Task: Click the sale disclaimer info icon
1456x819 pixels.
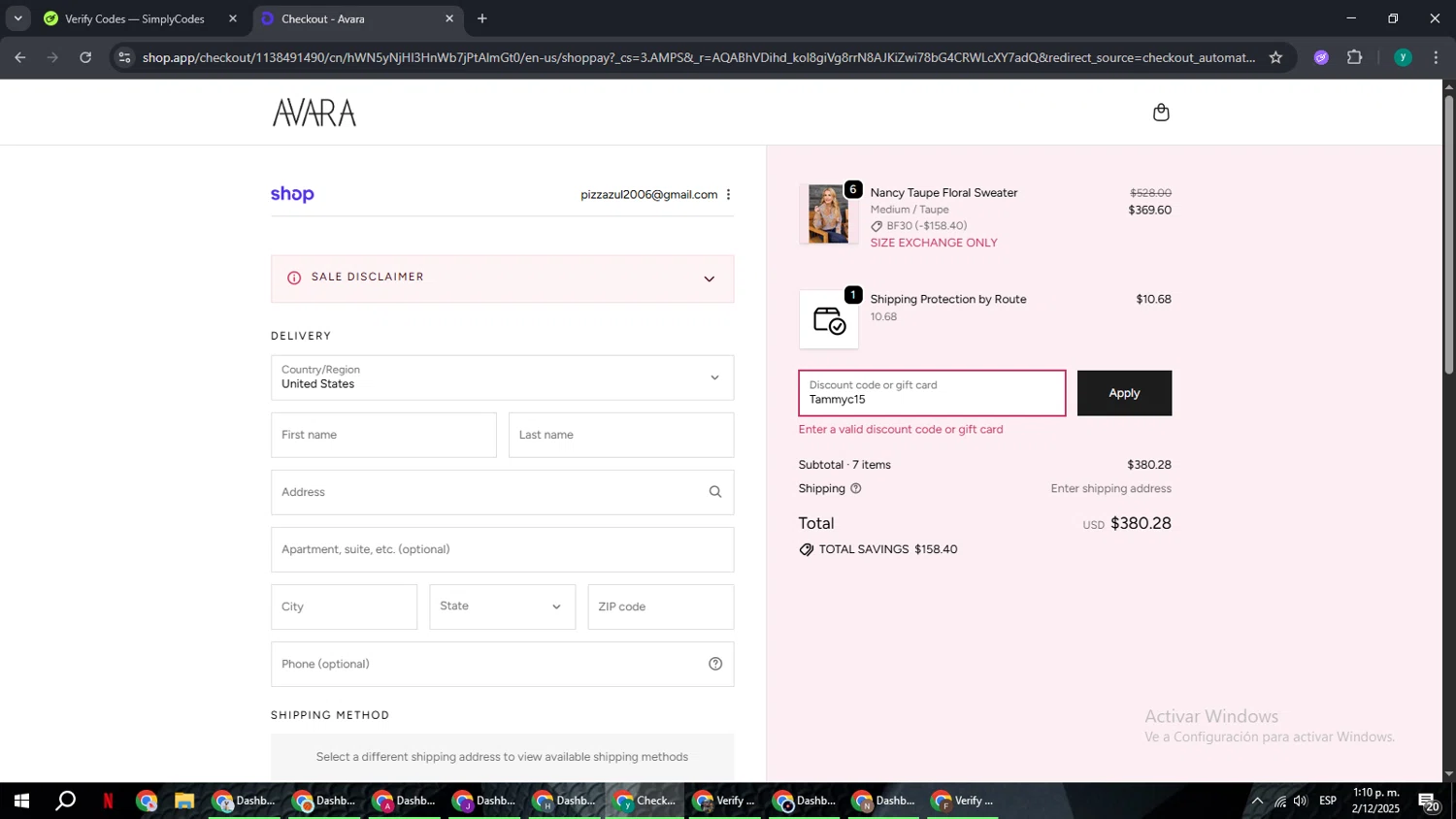Action: (294, 278)
